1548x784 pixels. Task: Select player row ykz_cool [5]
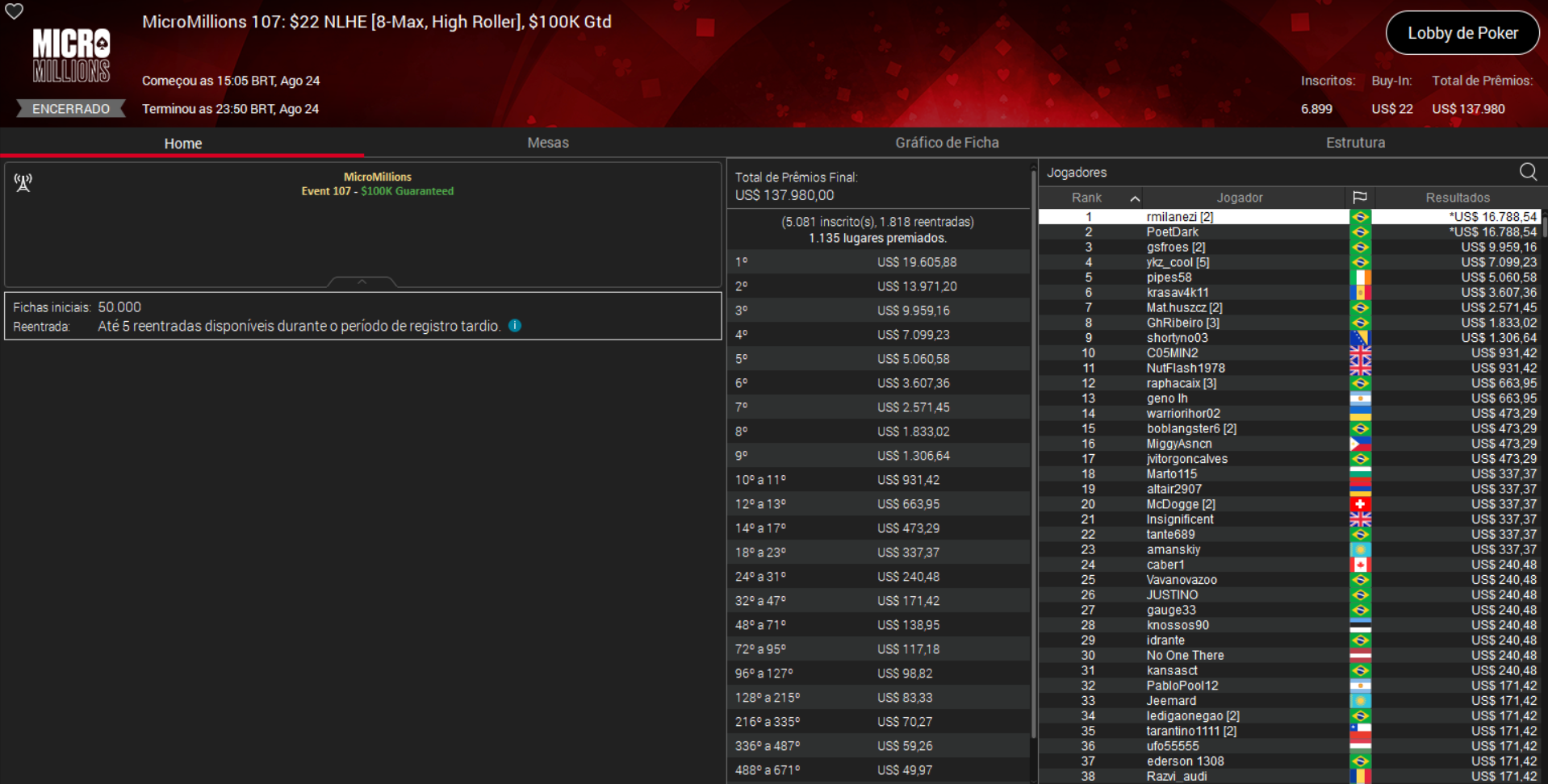(1290, 262)
